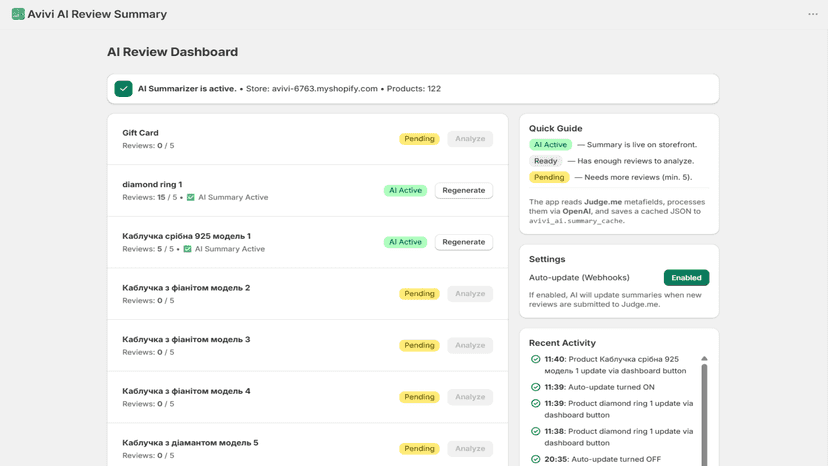828x466 pixels.
Task: Click Pending badge for діамантом модель 5
Action: point(419,449)
